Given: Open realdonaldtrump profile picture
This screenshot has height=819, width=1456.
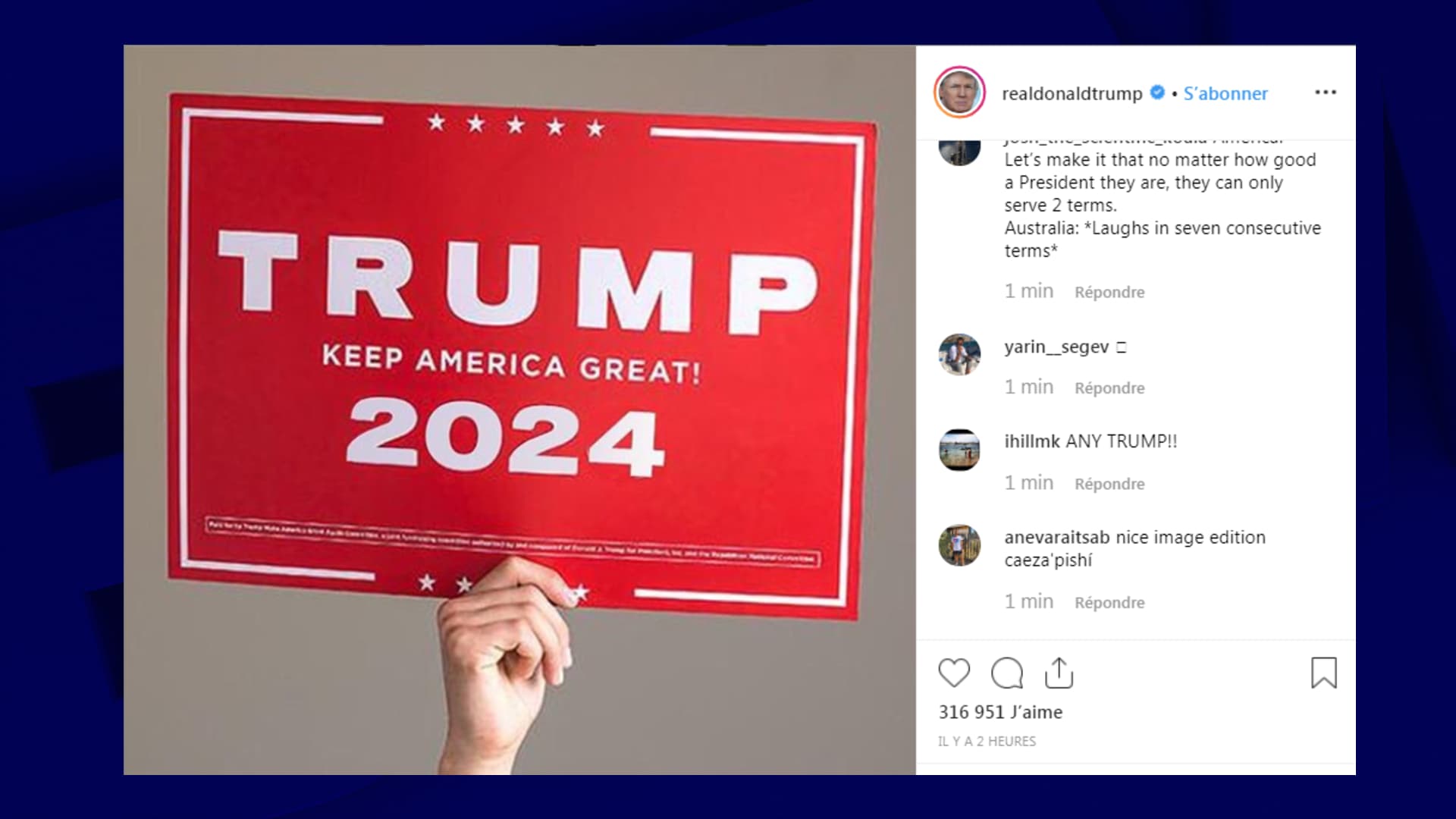Looking at the screenshot, I should tap(959, 93).
